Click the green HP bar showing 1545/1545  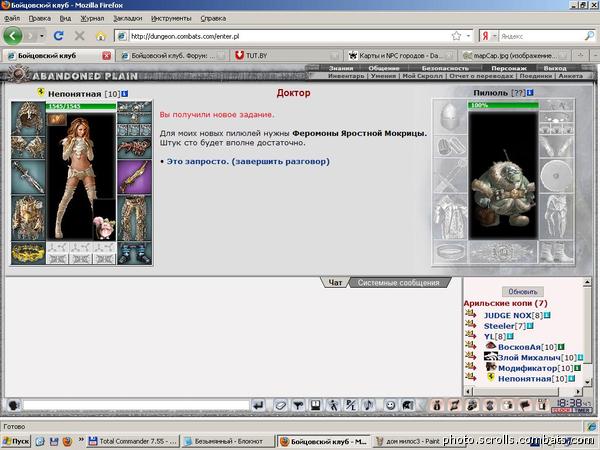[81, 106]
